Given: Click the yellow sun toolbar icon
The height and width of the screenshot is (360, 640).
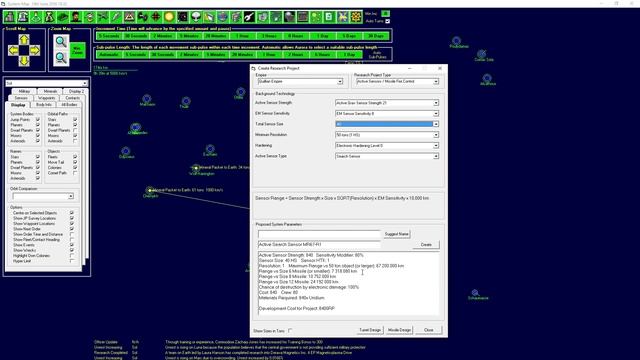Looking at the screenshot, I should 169,17.
